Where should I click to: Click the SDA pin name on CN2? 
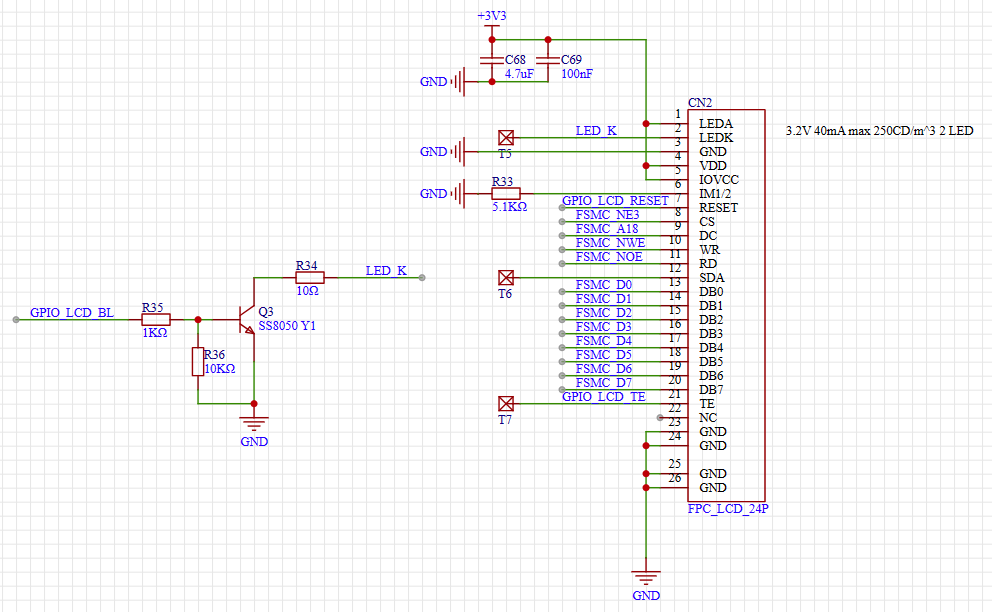point(712,278)
